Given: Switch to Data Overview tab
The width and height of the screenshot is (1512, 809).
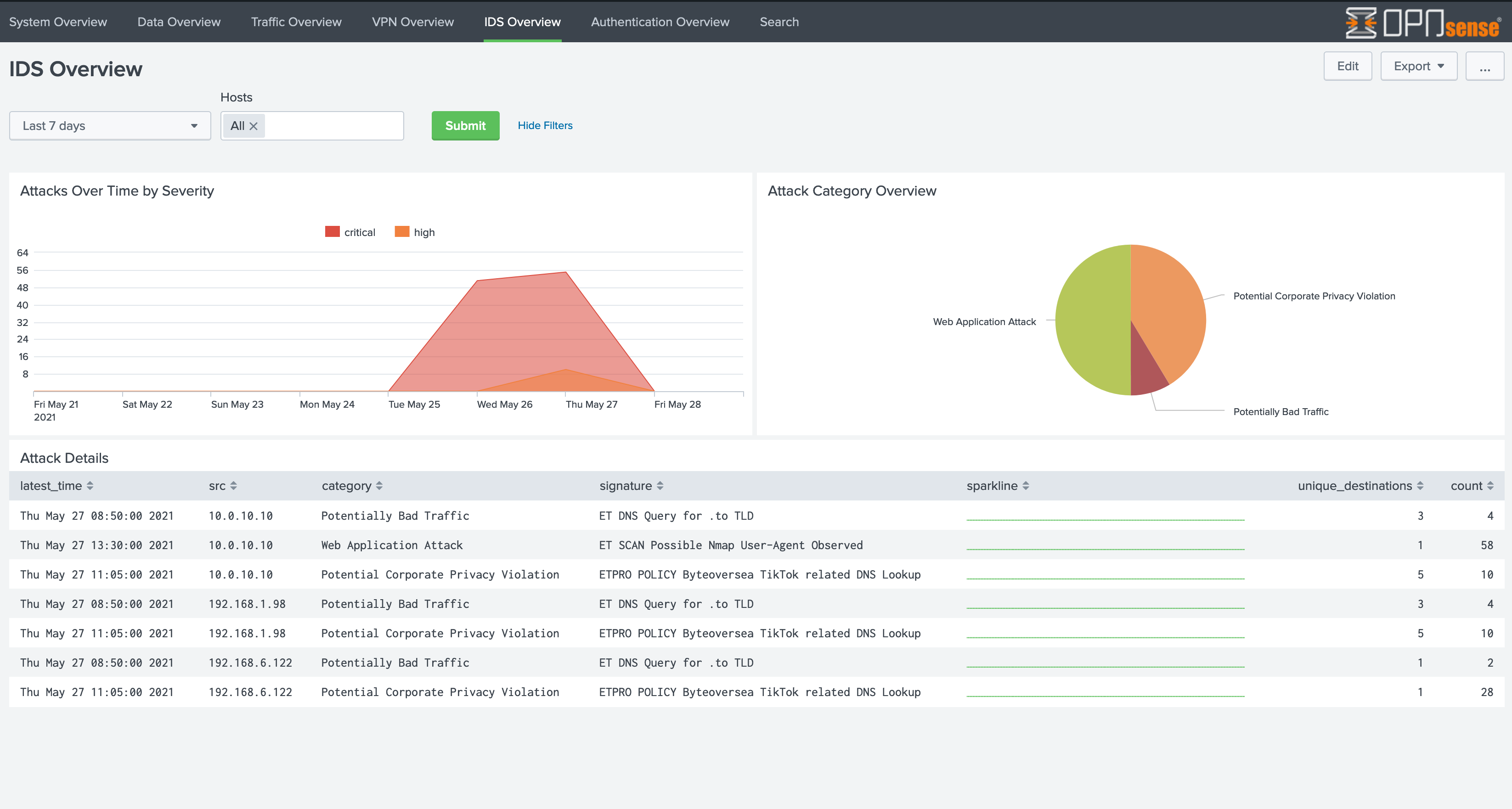Looking at the screenshot, I should point(178,22).
